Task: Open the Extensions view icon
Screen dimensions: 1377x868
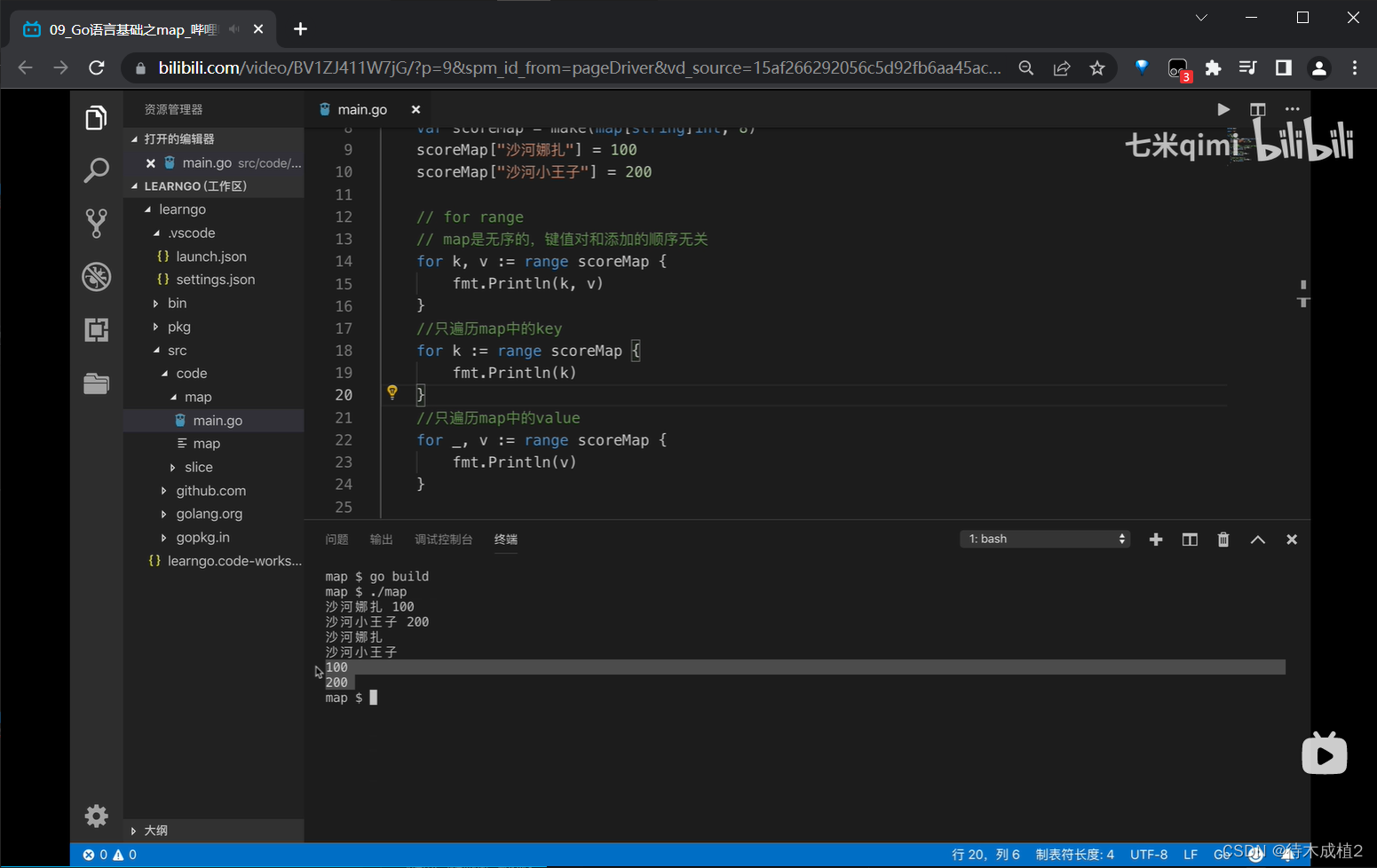Action: click(x=96, y=330)
